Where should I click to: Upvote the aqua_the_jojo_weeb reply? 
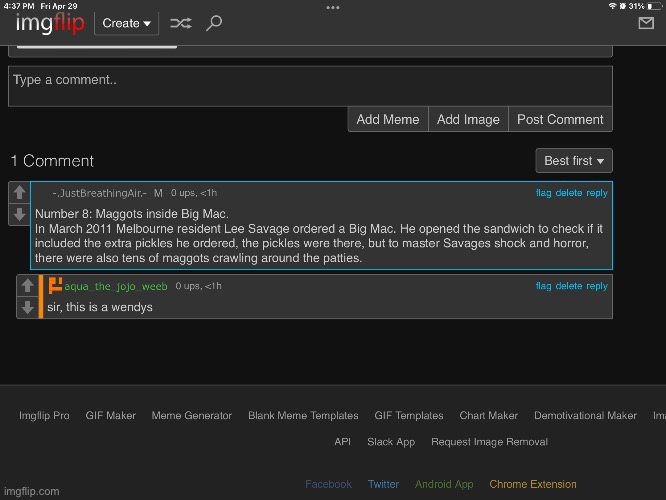[x=28, y=285]
